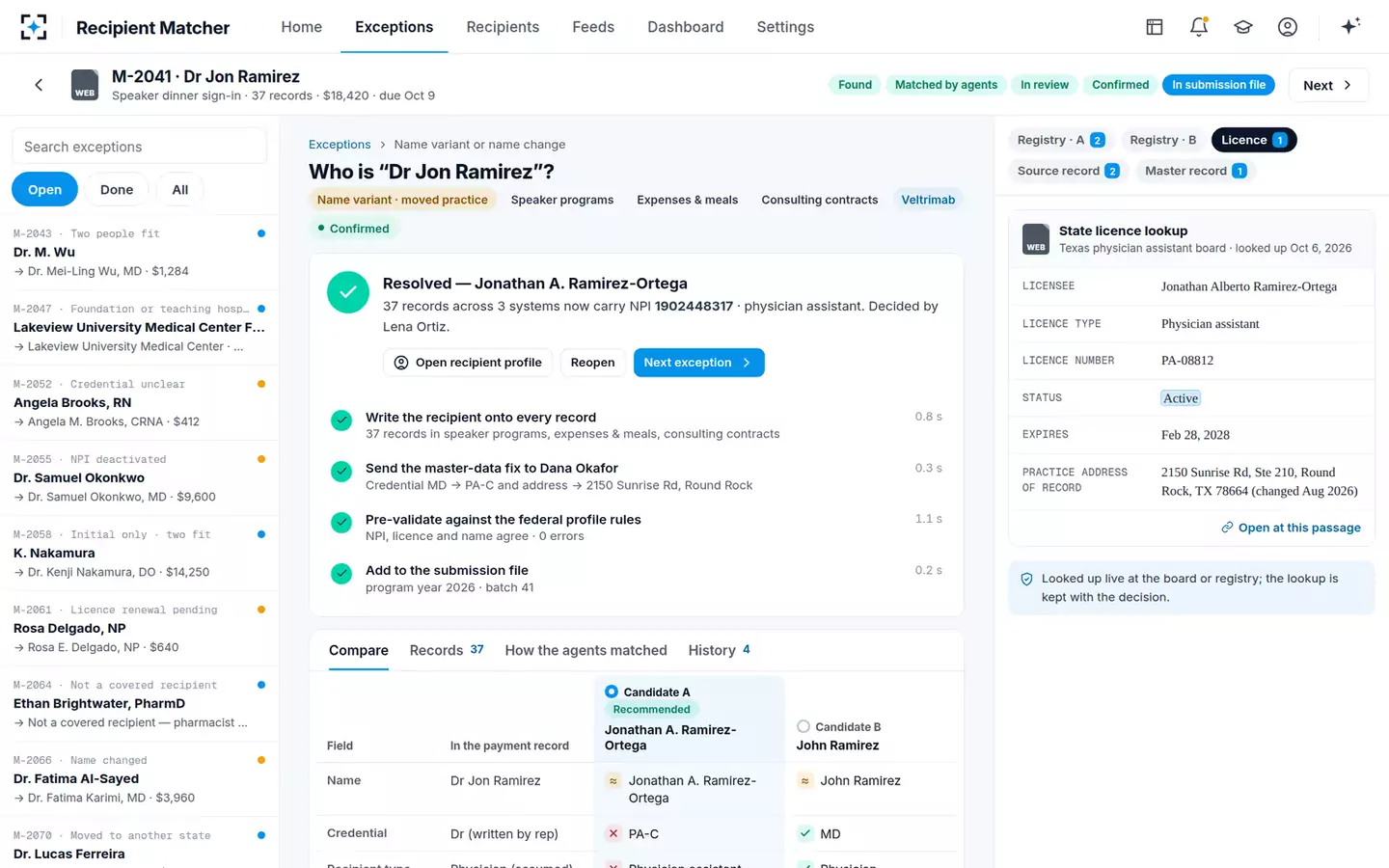Show All exceptions filter

click(180, 190)
